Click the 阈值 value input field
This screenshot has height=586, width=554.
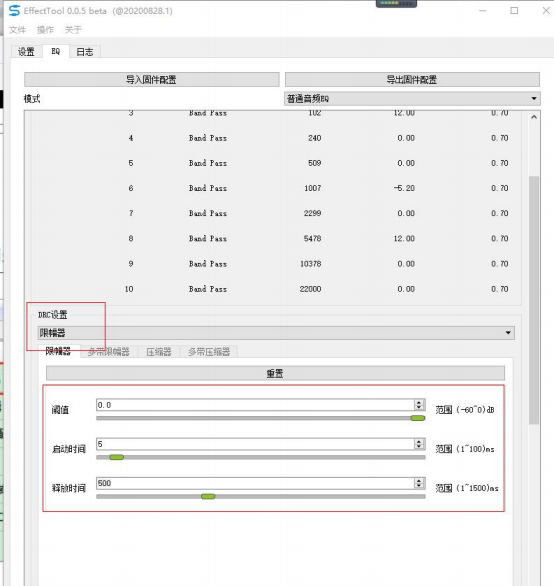point(255,405)
